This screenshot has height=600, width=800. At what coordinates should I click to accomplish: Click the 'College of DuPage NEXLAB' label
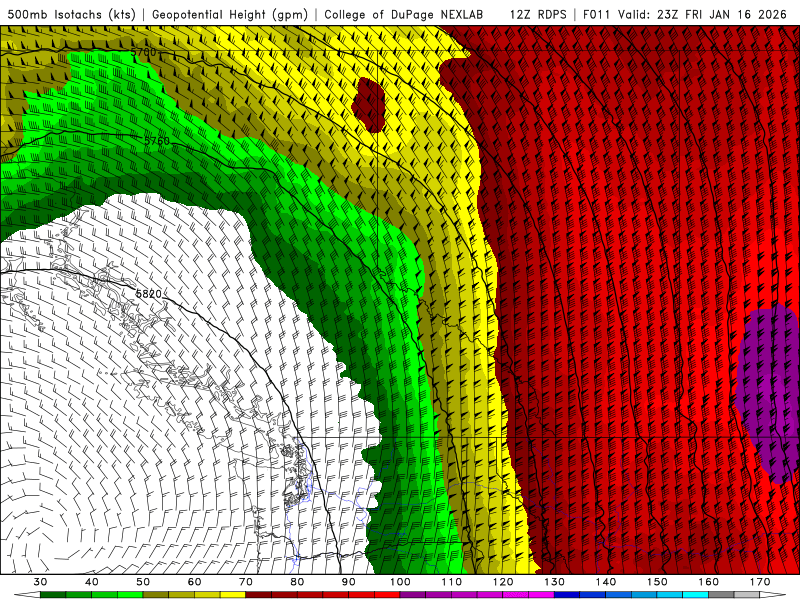403,14
